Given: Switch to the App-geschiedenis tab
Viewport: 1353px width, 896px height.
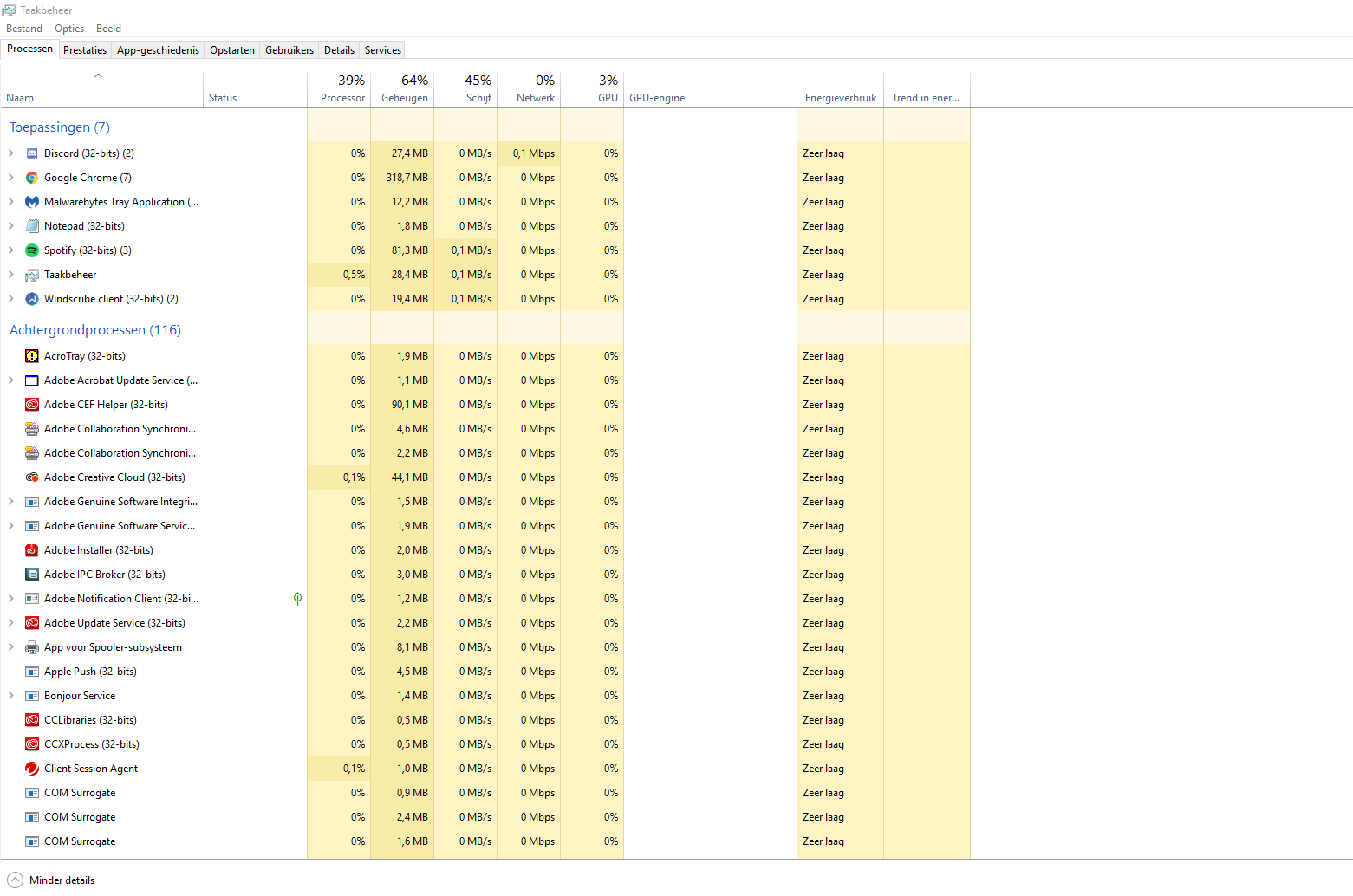Looking at the screenshot, I should 158,50.
